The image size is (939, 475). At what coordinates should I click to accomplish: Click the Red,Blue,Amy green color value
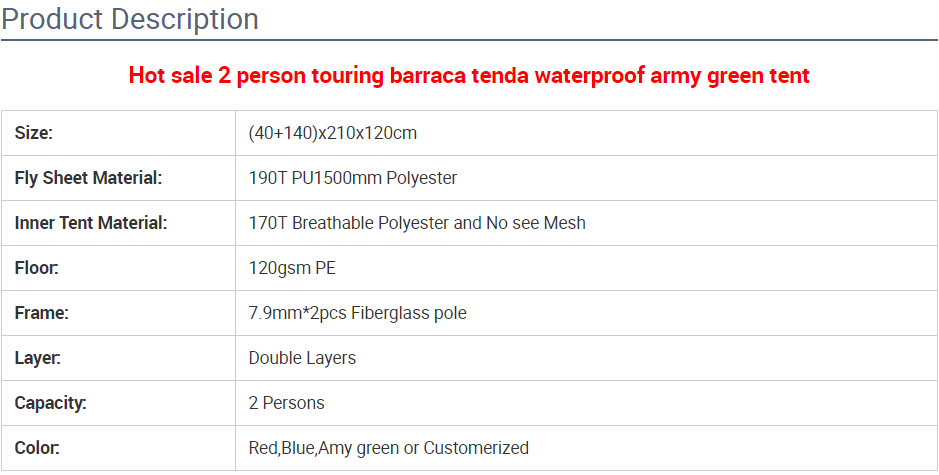coord(323,448)
